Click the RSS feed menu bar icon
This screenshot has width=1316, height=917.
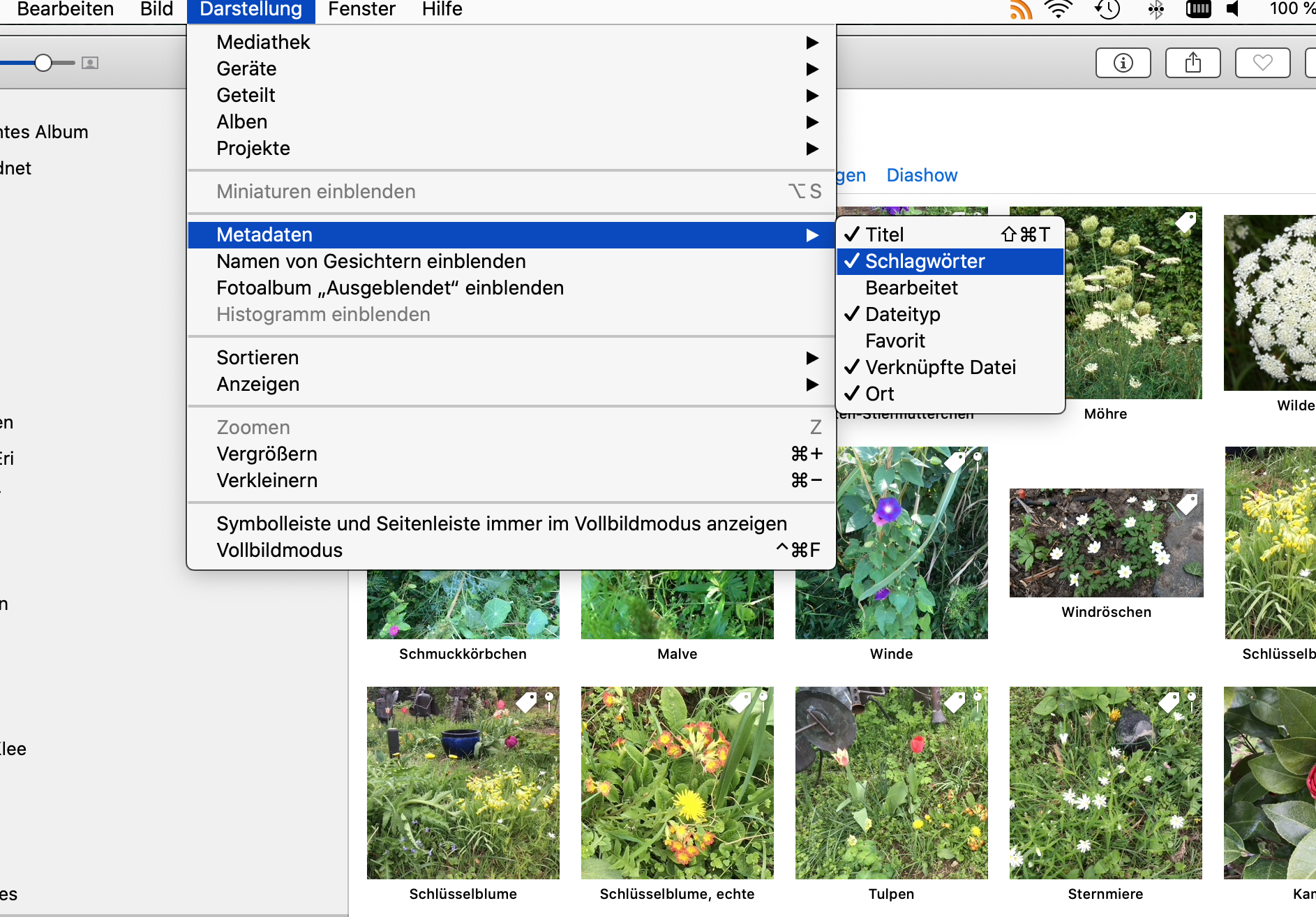pyautogui.click(x=1021, y=10)
